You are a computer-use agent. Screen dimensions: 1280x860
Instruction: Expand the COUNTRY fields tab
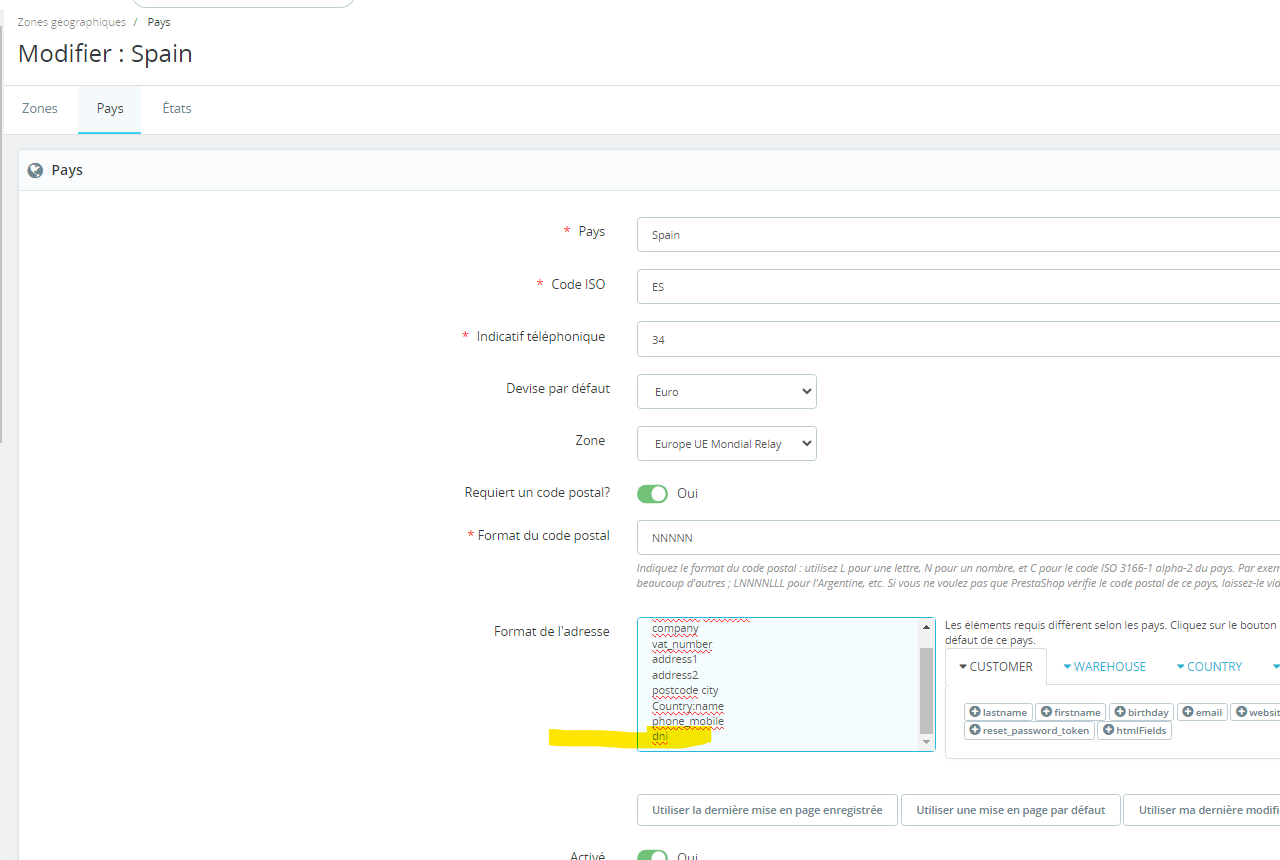[1209, 666]
